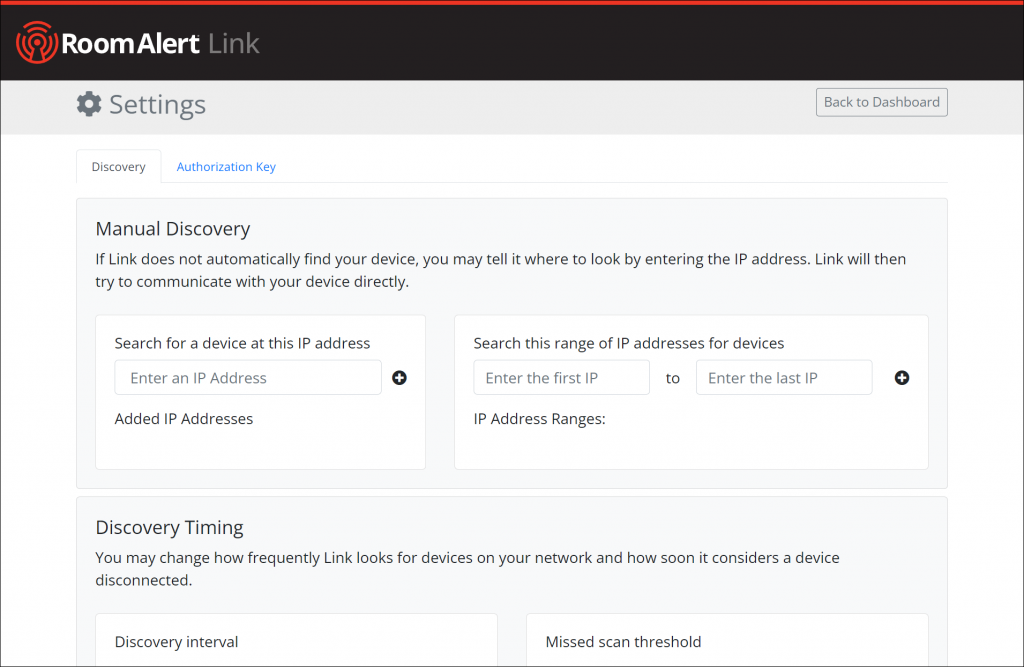This screenshot has width=1024, height=667.
Task: Click the Room Alert brand name in header
Action: 131,41
